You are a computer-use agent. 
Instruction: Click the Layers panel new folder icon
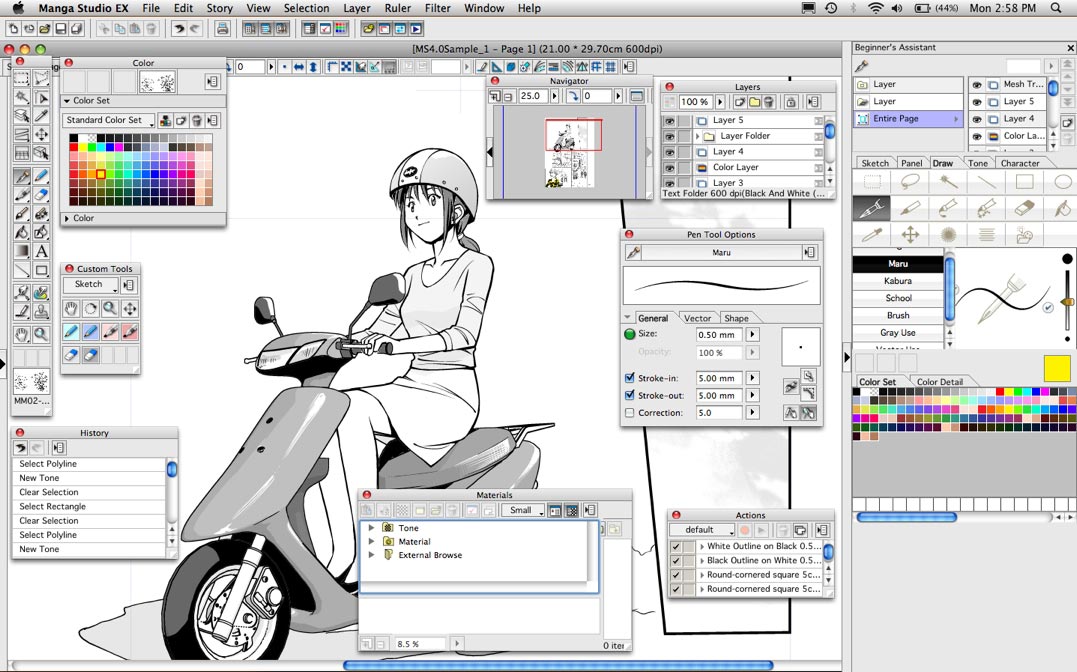click(x=754, y=102)
